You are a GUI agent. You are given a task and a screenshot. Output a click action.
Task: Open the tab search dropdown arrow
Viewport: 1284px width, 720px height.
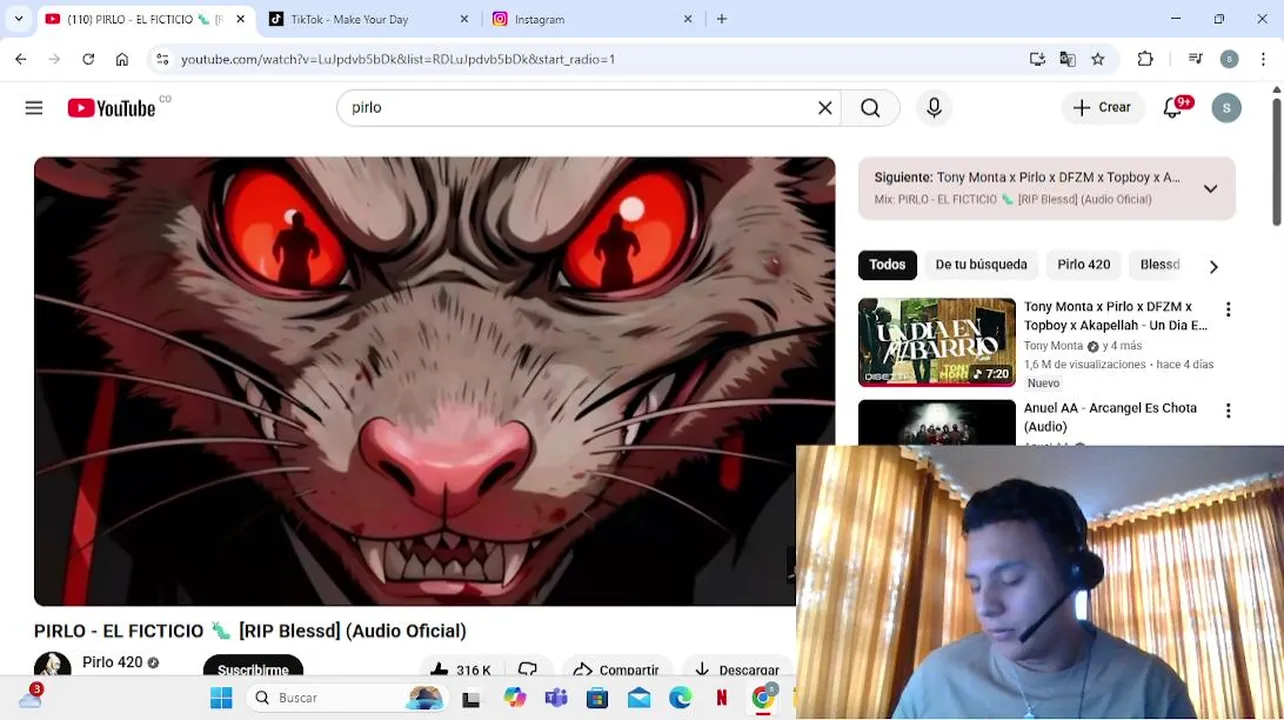(18, 19)
